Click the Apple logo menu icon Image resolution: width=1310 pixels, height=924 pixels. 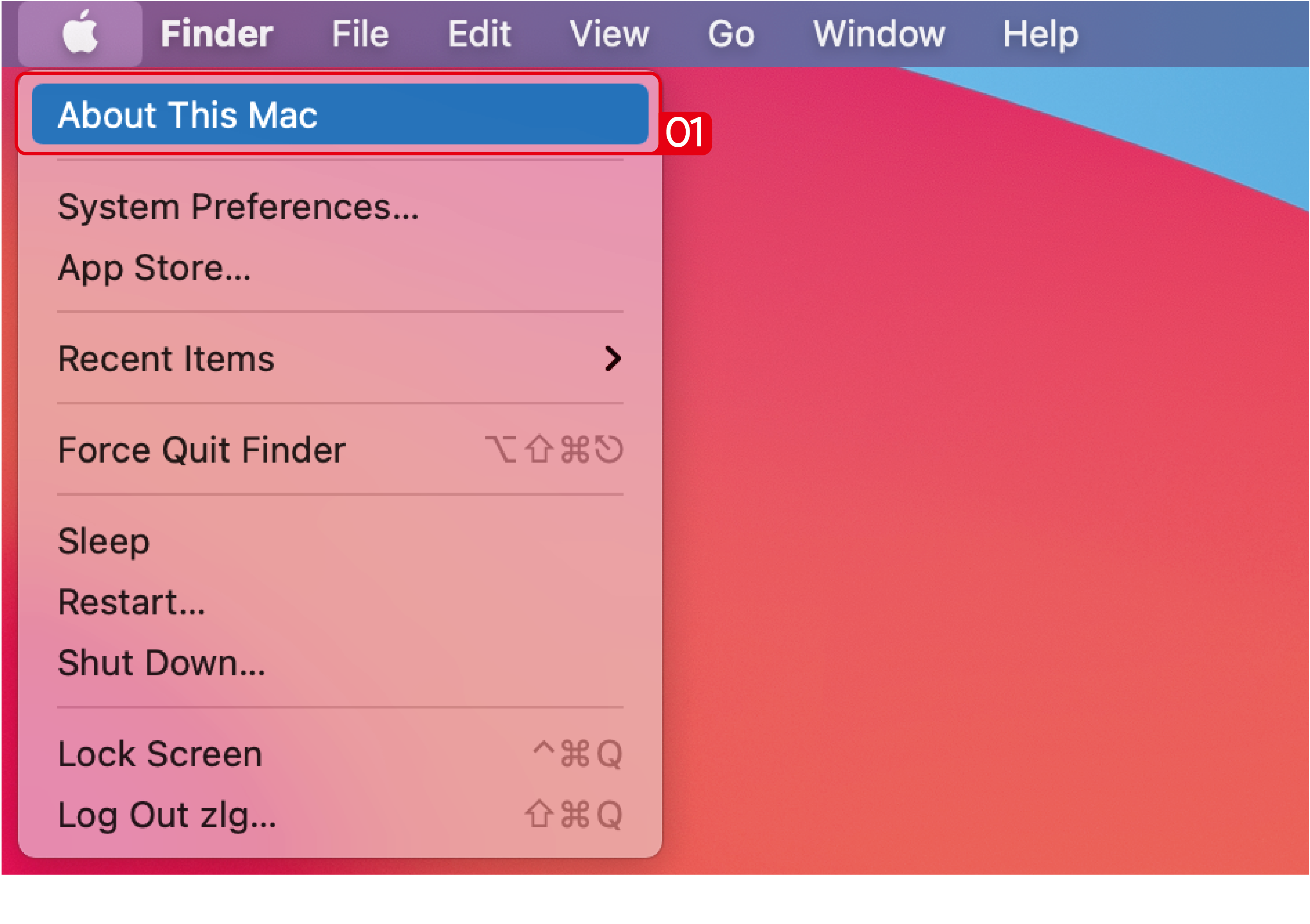pos(80,33)
